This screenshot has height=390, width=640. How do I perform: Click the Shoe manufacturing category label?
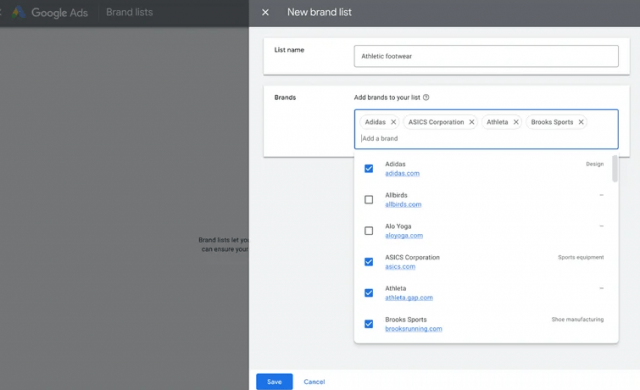tap(578, 319)
